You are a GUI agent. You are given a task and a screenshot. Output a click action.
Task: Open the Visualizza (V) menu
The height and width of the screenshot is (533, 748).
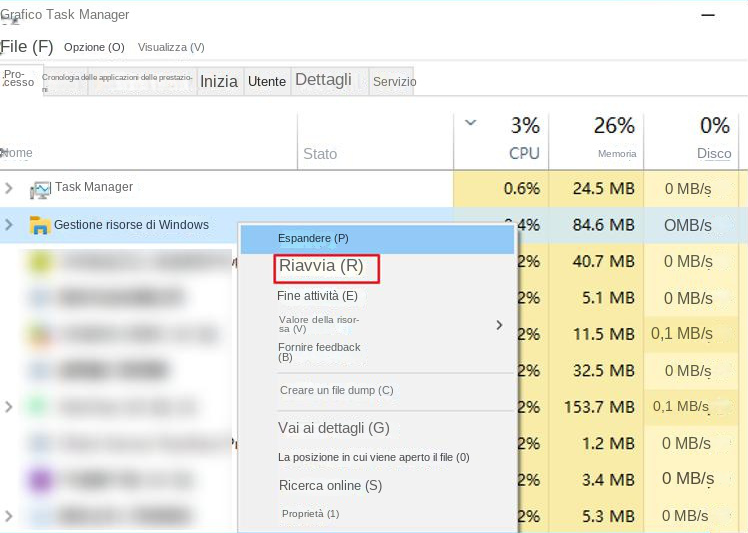tap(171, 47)
